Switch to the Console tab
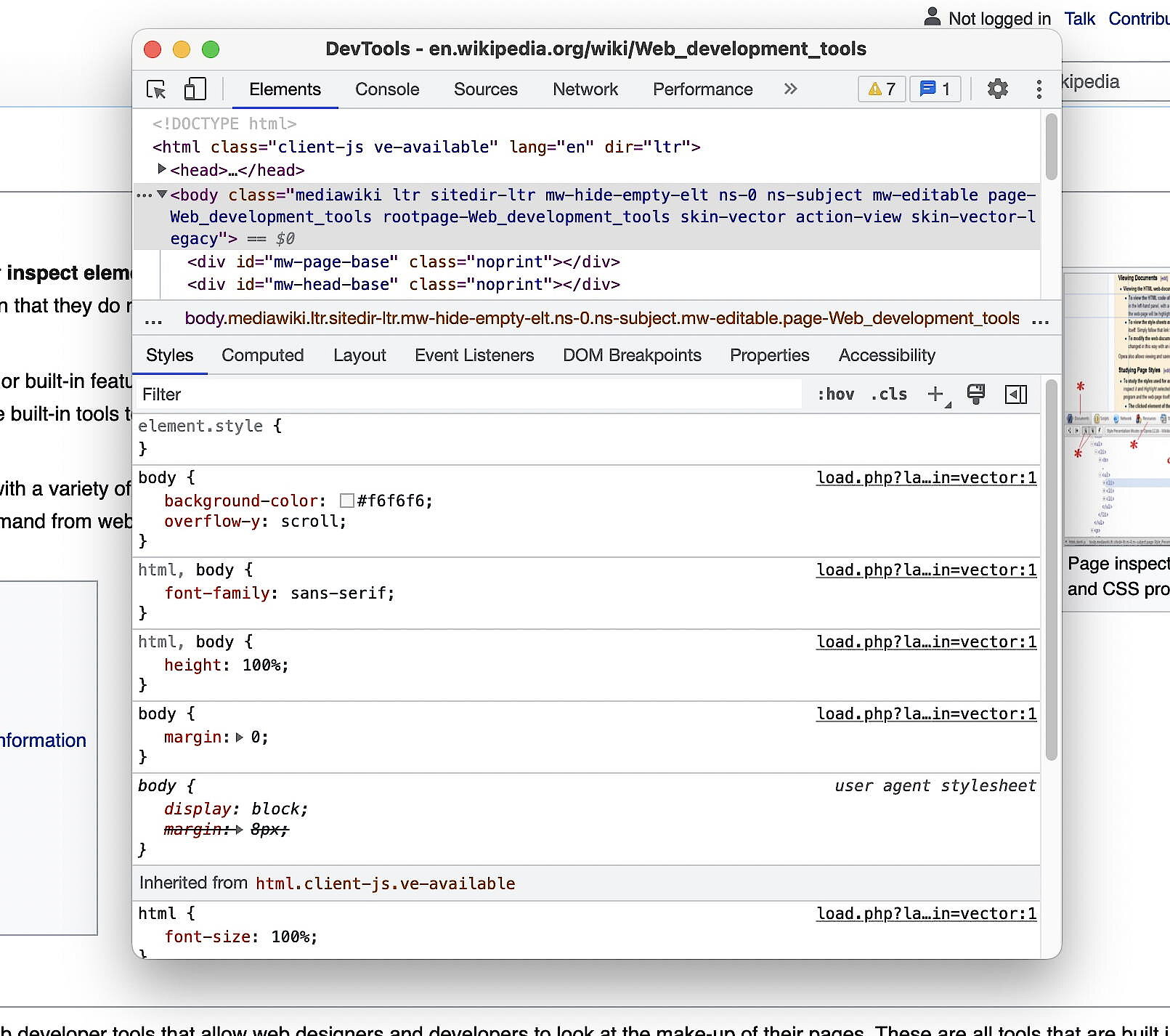 [386, 89]
